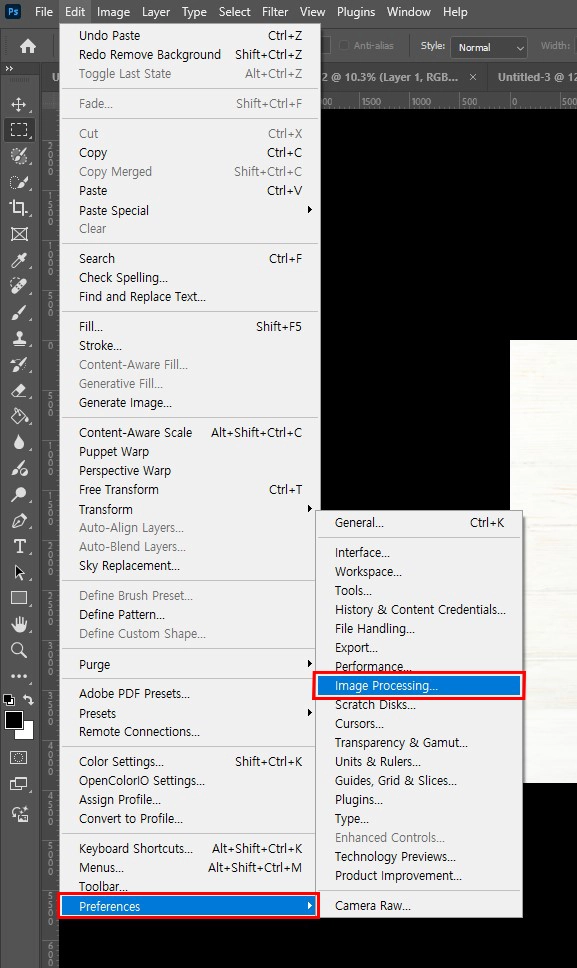Open the Help menu
Screen dimensions: 577x968
tap(455, 12)
